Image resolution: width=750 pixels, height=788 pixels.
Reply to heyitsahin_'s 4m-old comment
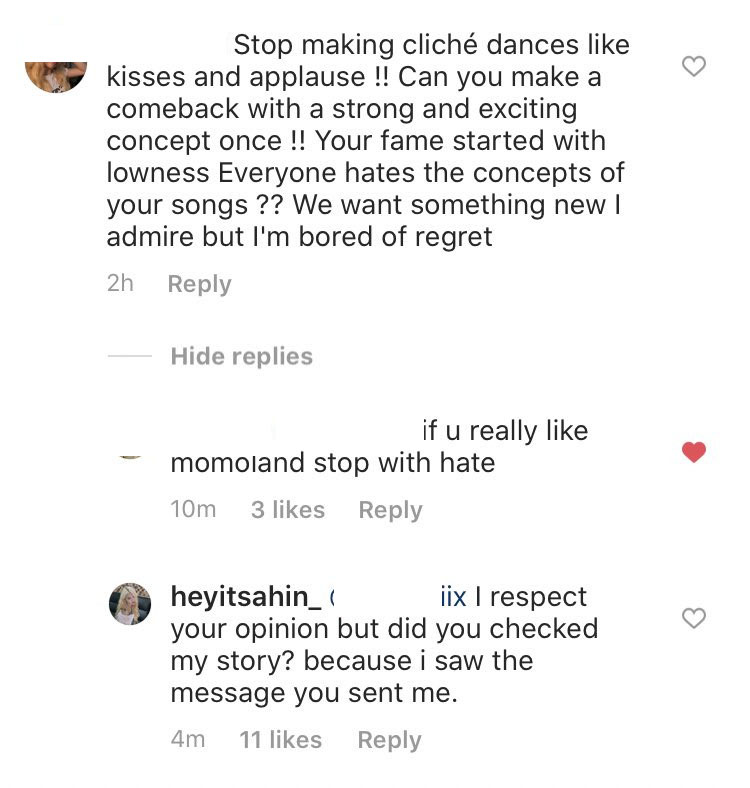(x=389, y=740)
